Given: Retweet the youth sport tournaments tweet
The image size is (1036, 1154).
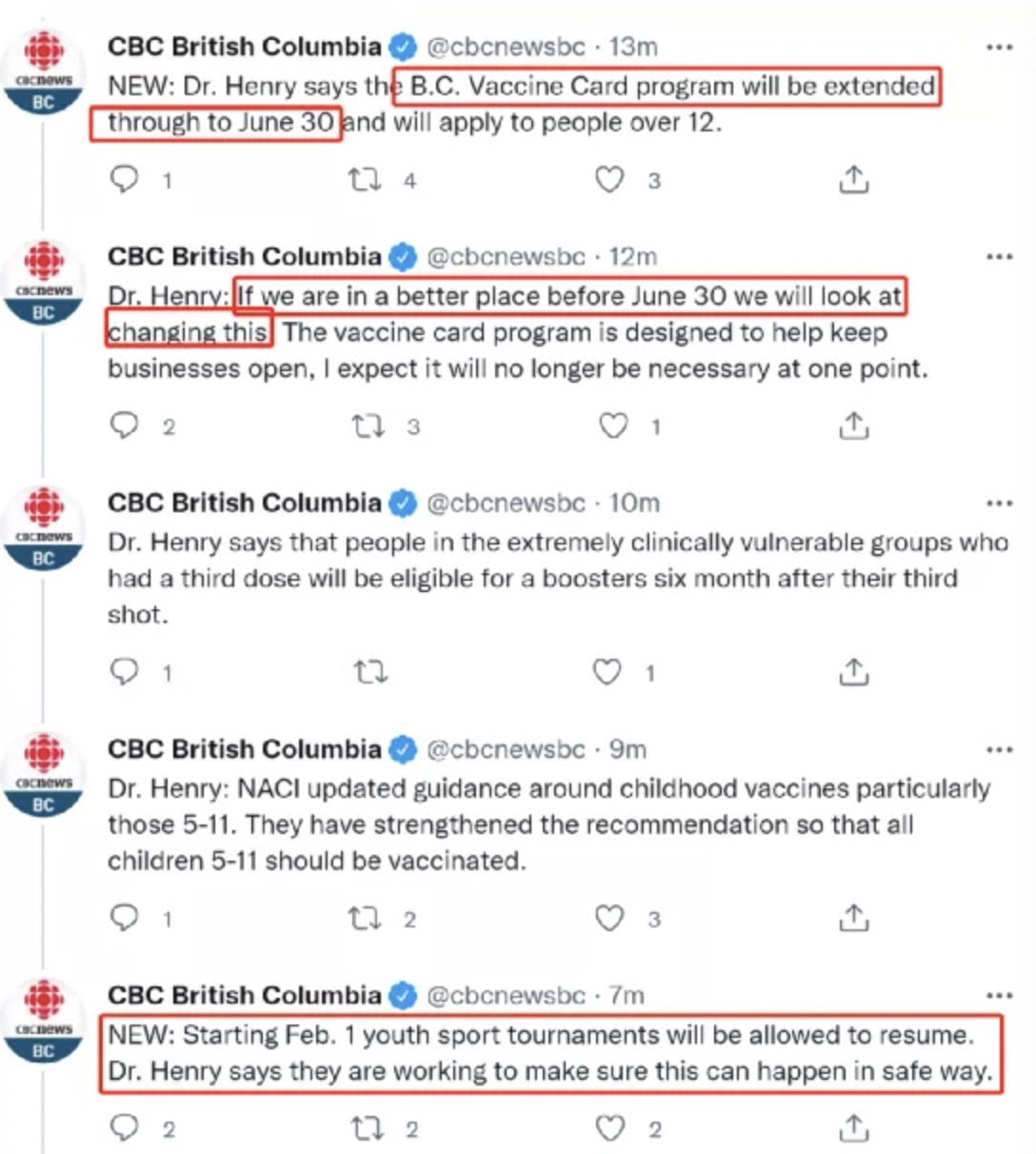Looking at the screenshot, I should point(367,1129).
